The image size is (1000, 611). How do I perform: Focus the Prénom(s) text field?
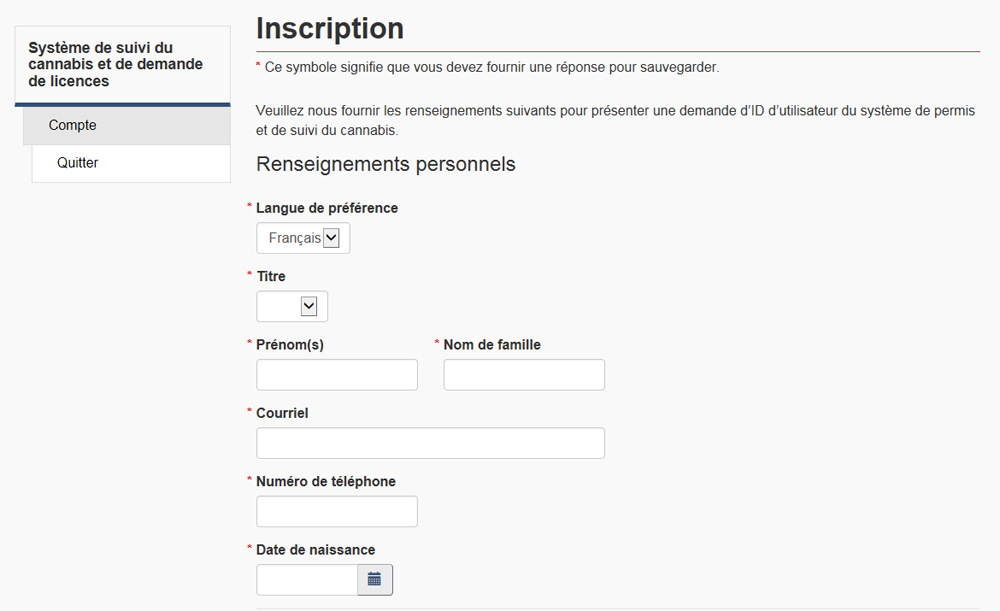coord(337,375)
